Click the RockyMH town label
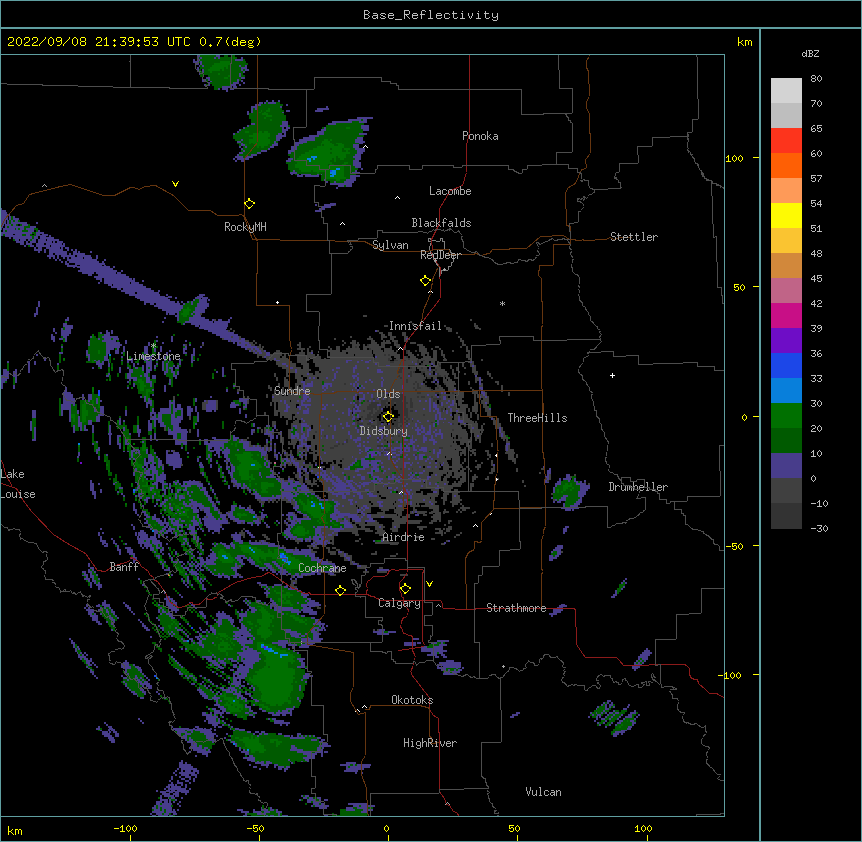This screenshot has width=862, height=842. (245, 227)
